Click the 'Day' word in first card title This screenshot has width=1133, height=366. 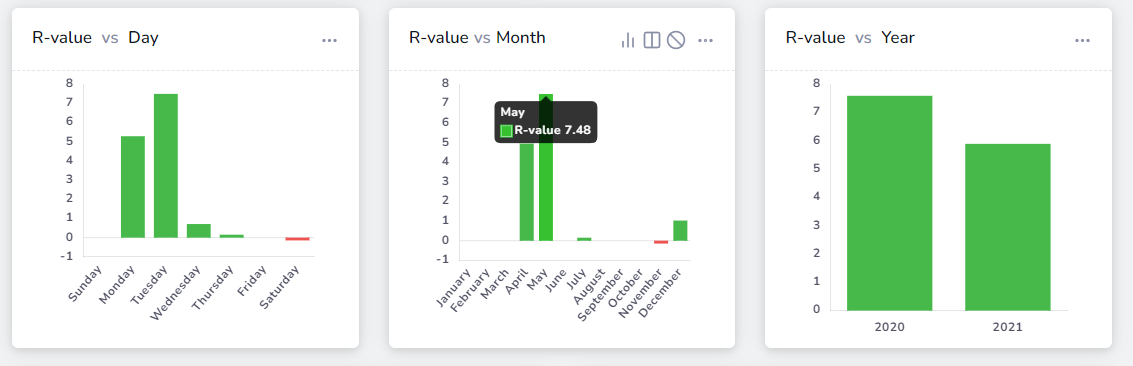click(143, 38)
